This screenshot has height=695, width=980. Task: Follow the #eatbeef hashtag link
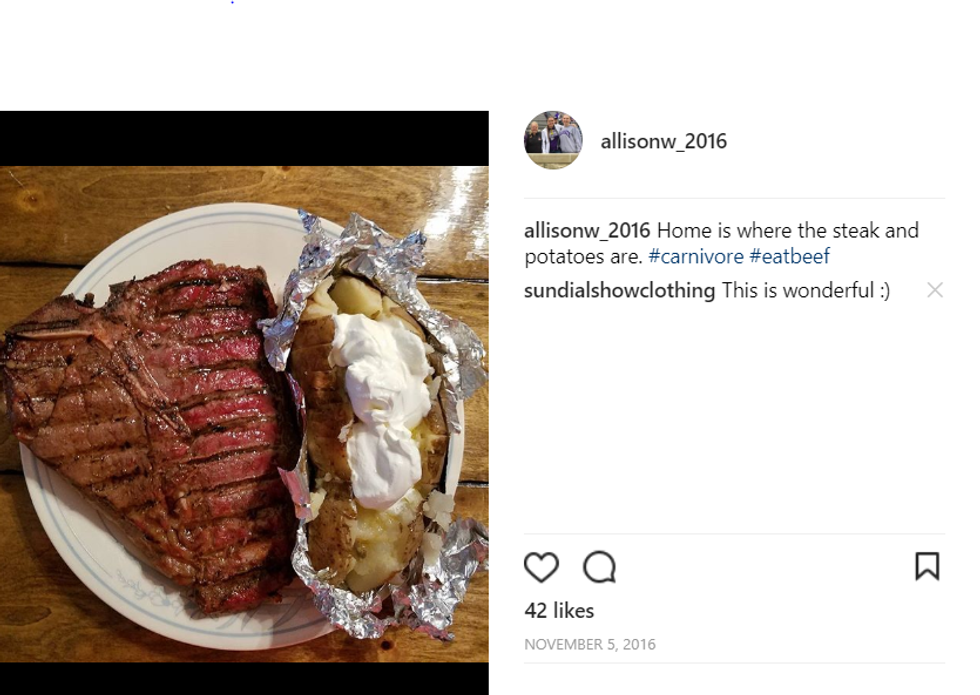[x=789, y=257]
